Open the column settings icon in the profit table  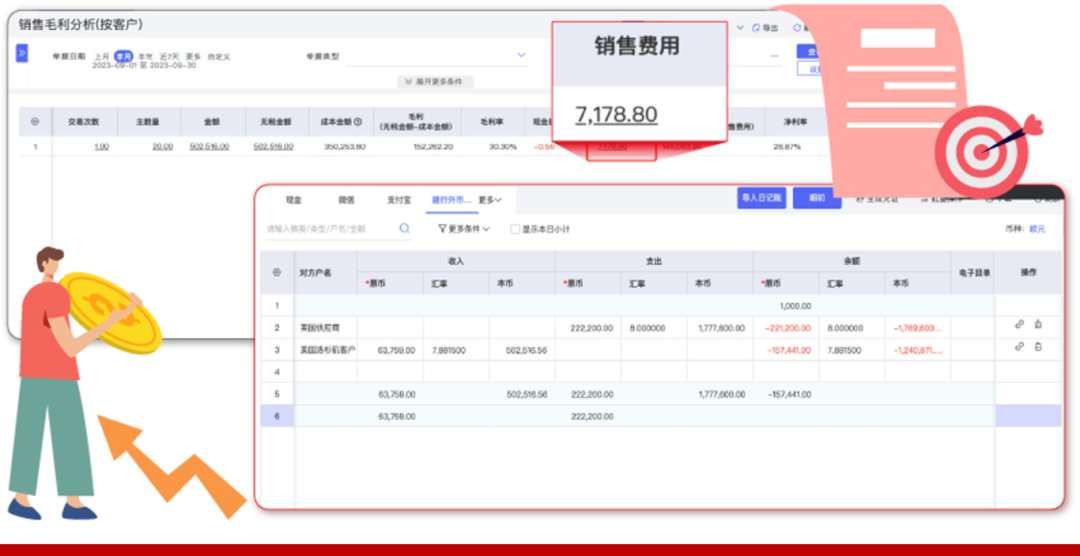[35, 121]
